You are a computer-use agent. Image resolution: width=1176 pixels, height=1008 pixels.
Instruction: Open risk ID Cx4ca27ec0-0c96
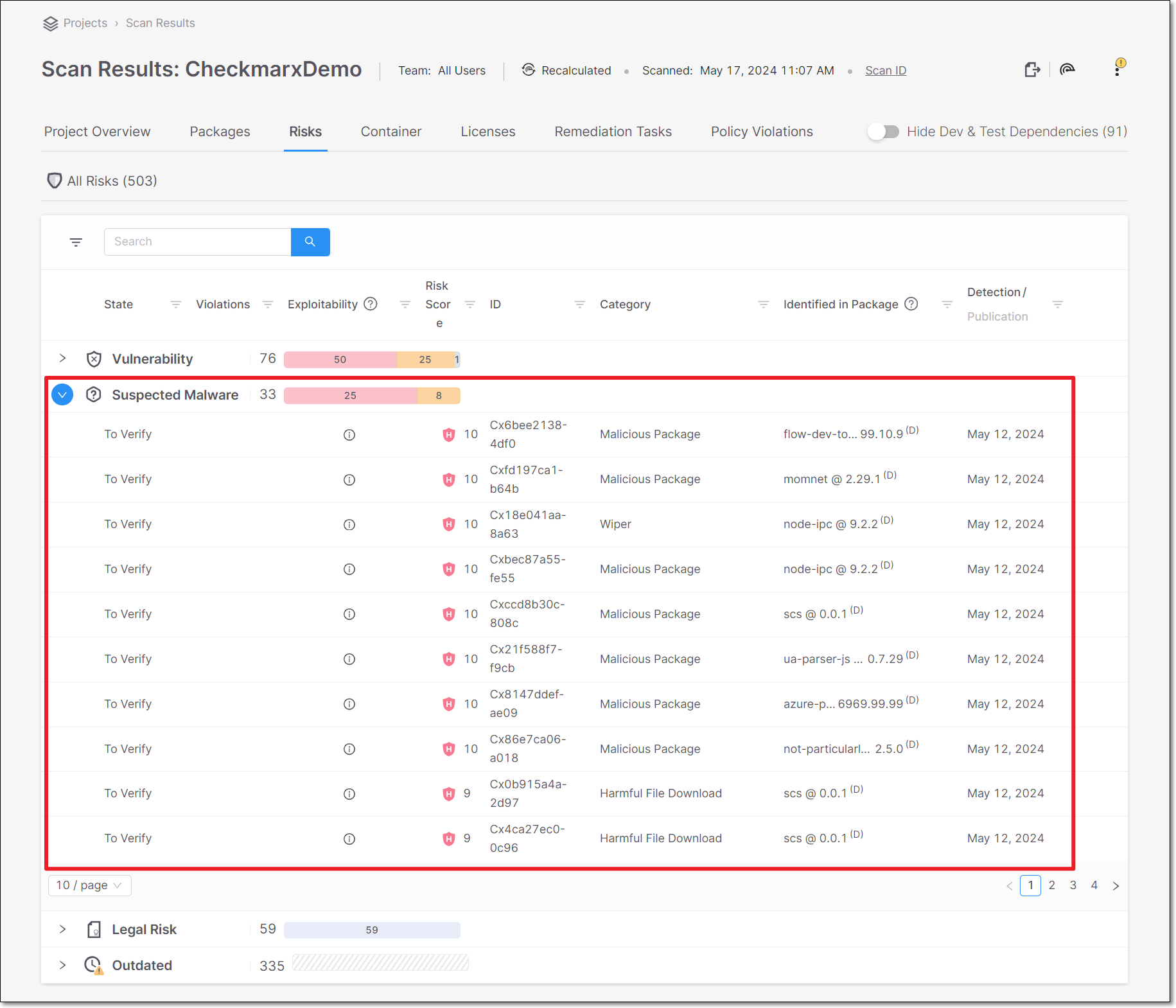pos(527,838)
